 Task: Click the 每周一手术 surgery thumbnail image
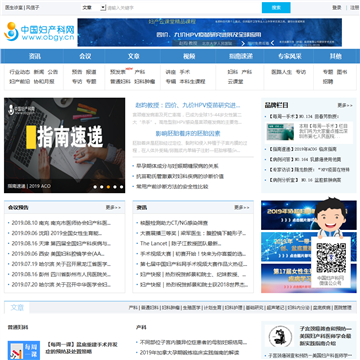point(280,132)
